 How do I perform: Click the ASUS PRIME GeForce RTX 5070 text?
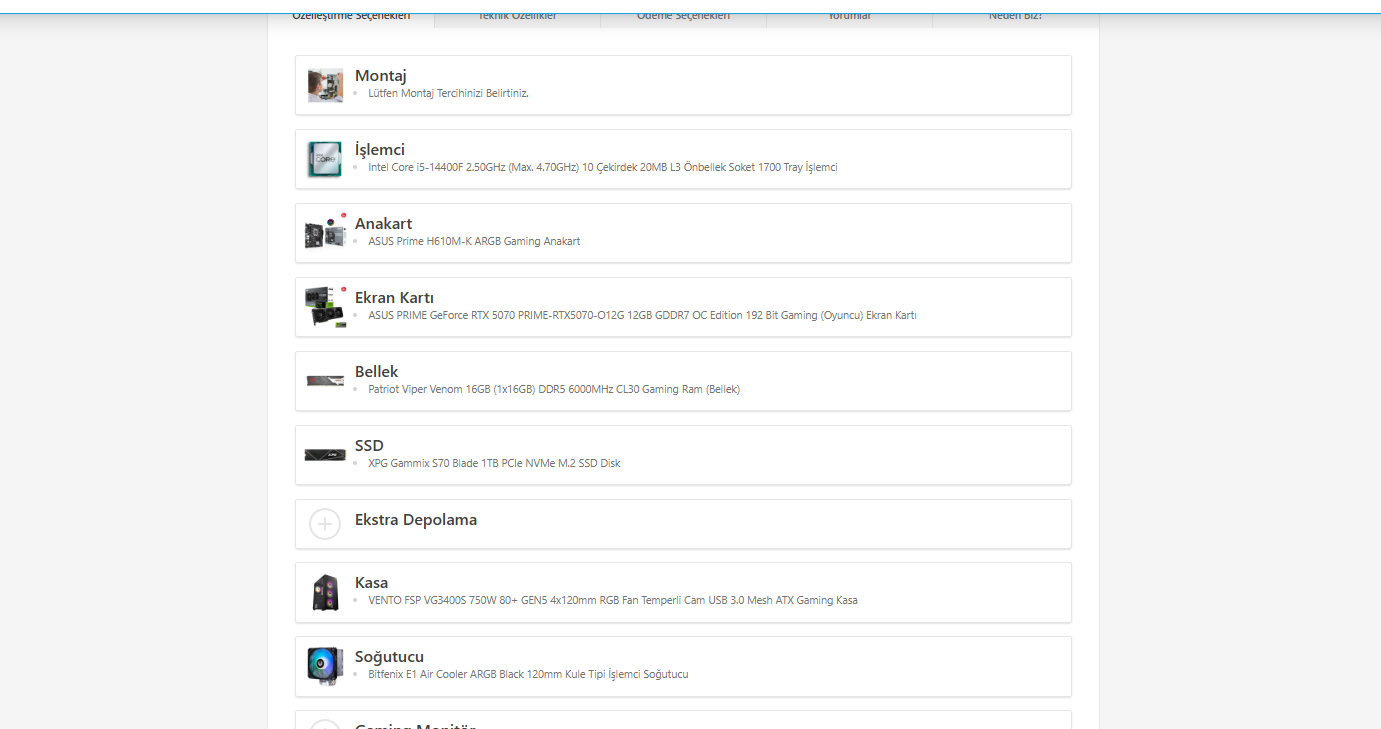point(642,315)
